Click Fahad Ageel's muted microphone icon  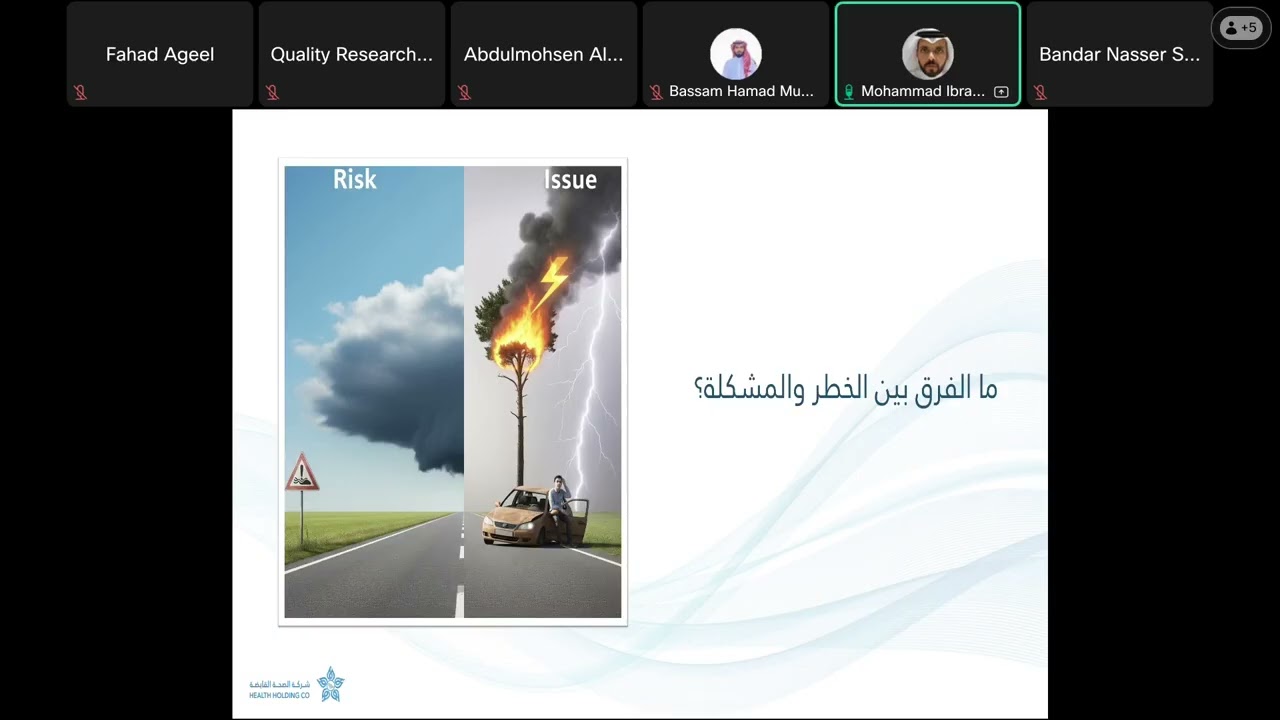click(80, 92)
